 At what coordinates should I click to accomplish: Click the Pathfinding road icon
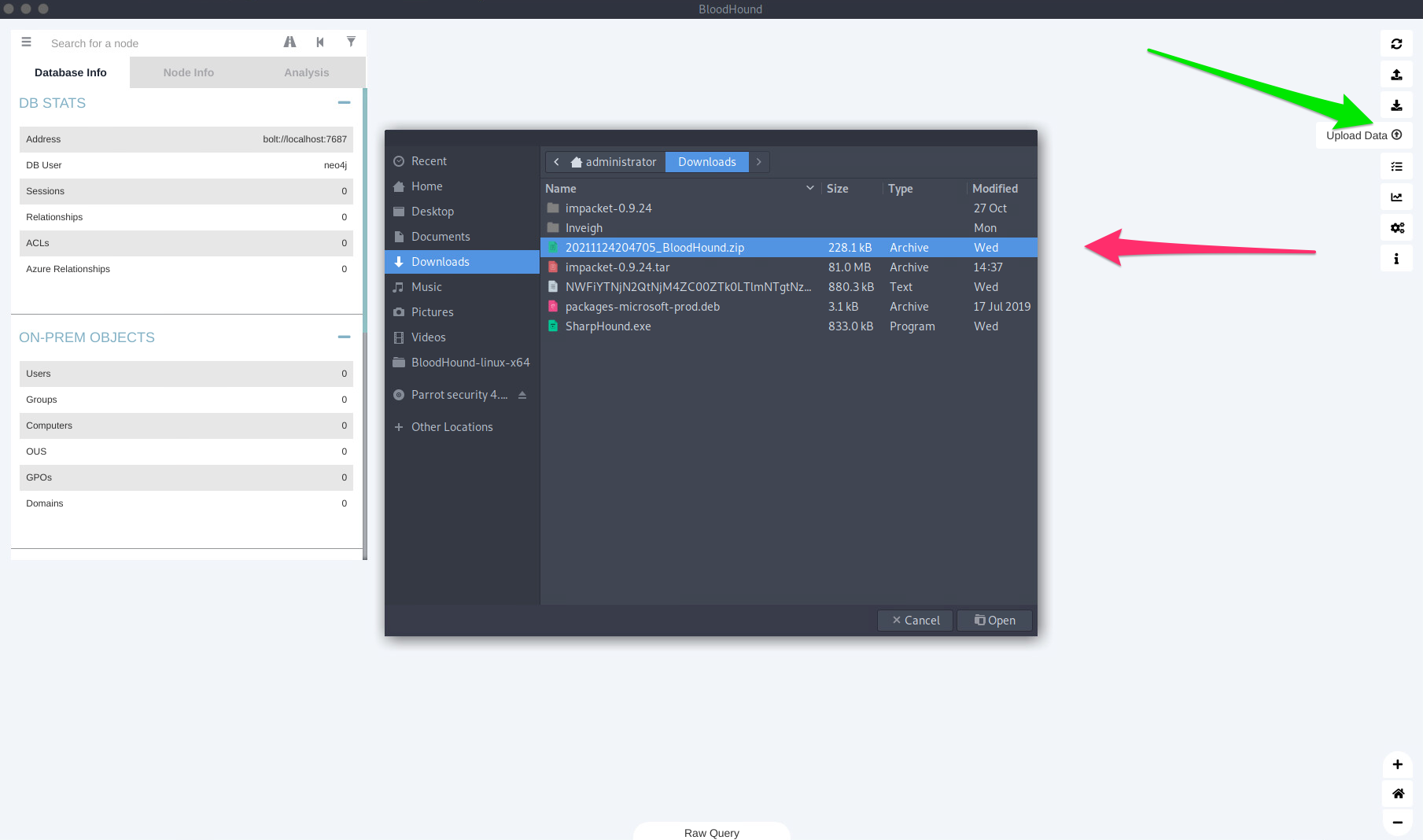289,42
